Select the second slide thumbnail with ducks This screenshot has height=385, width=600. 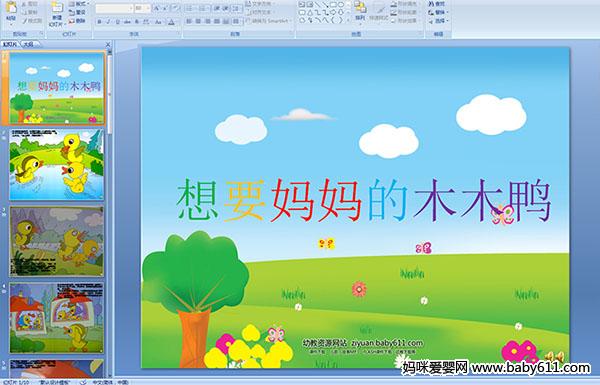57,165
